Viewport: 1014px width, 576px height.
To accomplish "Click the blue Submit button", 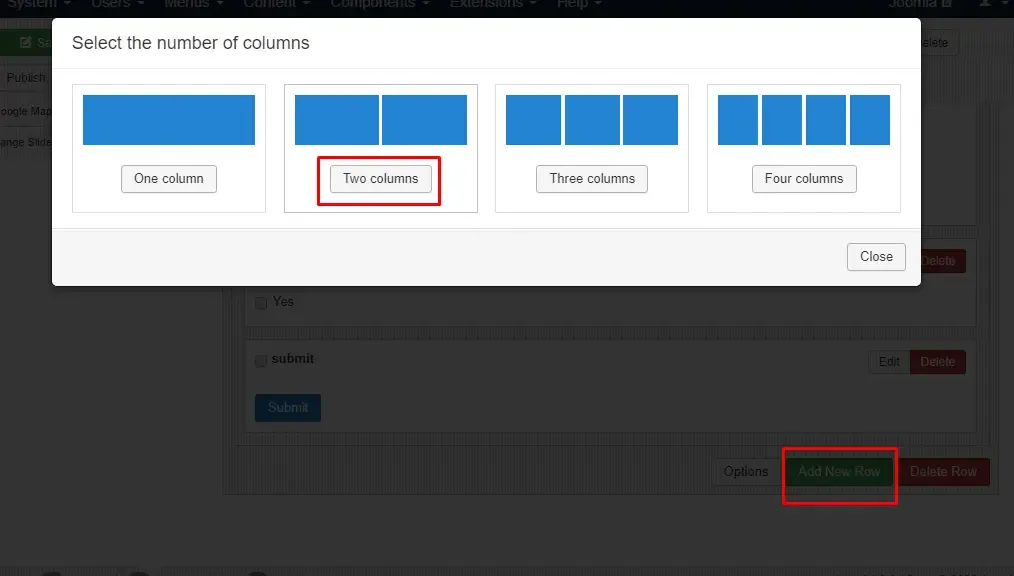I will (288, 407).
